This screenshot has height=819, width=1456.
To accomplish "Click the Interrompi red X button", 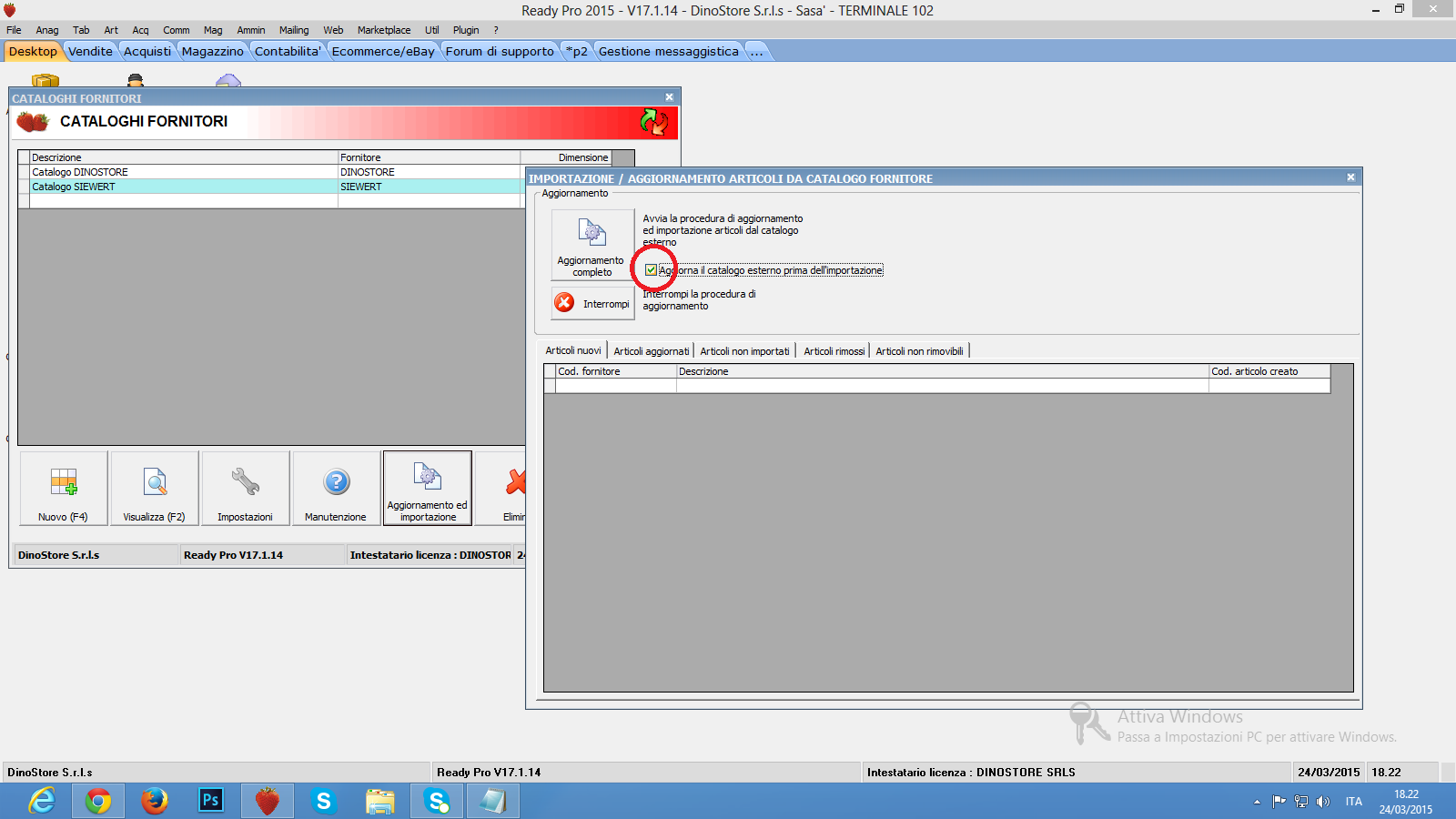I will pyautogui.click(x=592, y=303).
